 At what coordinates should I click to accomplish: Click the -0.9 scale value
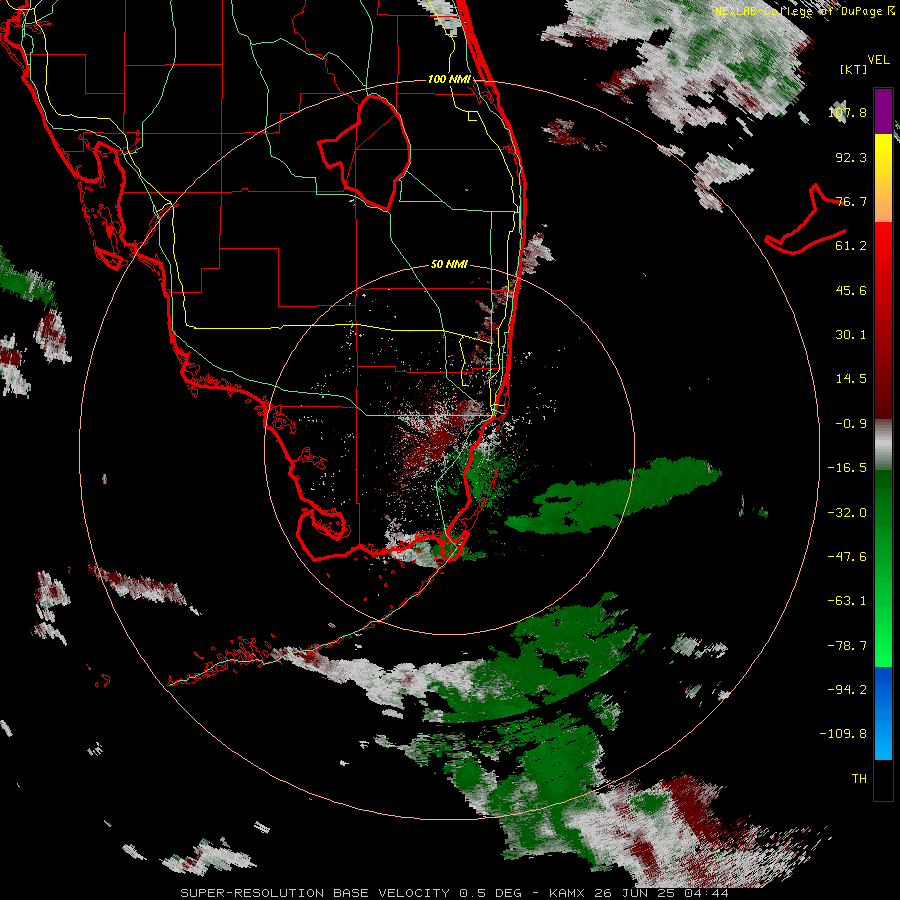point(851,424)
